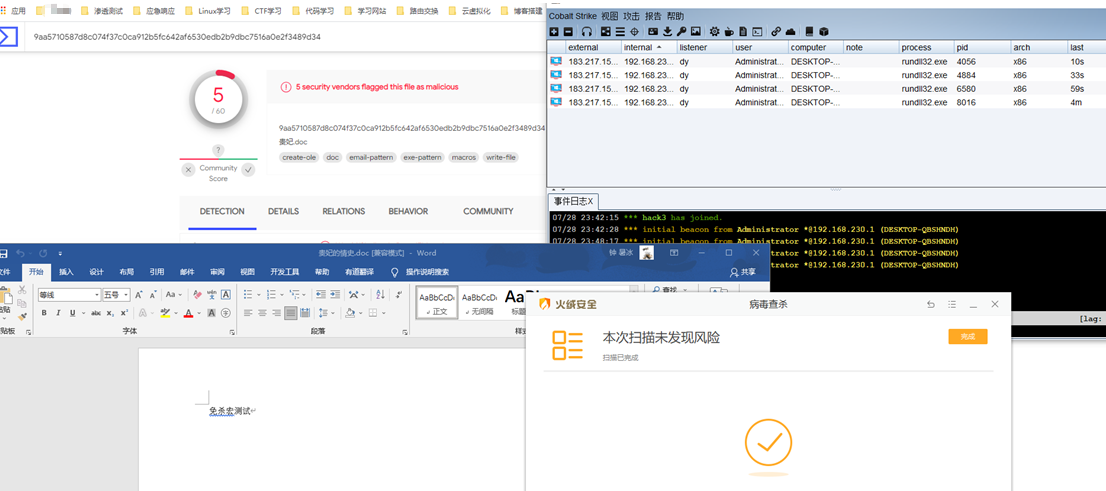Toggle bold formatting in Word
Viewport: 1106px width, 491px height.
[x=44, y=313]
